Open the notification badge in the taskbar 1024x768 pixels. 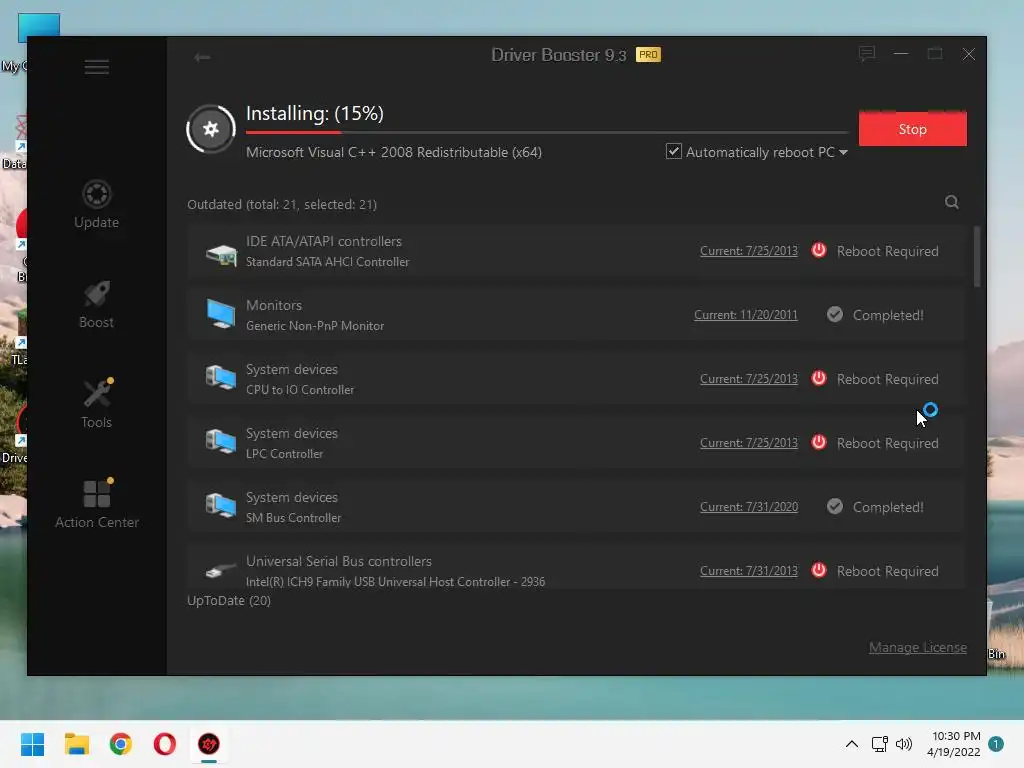coord(995,744)
